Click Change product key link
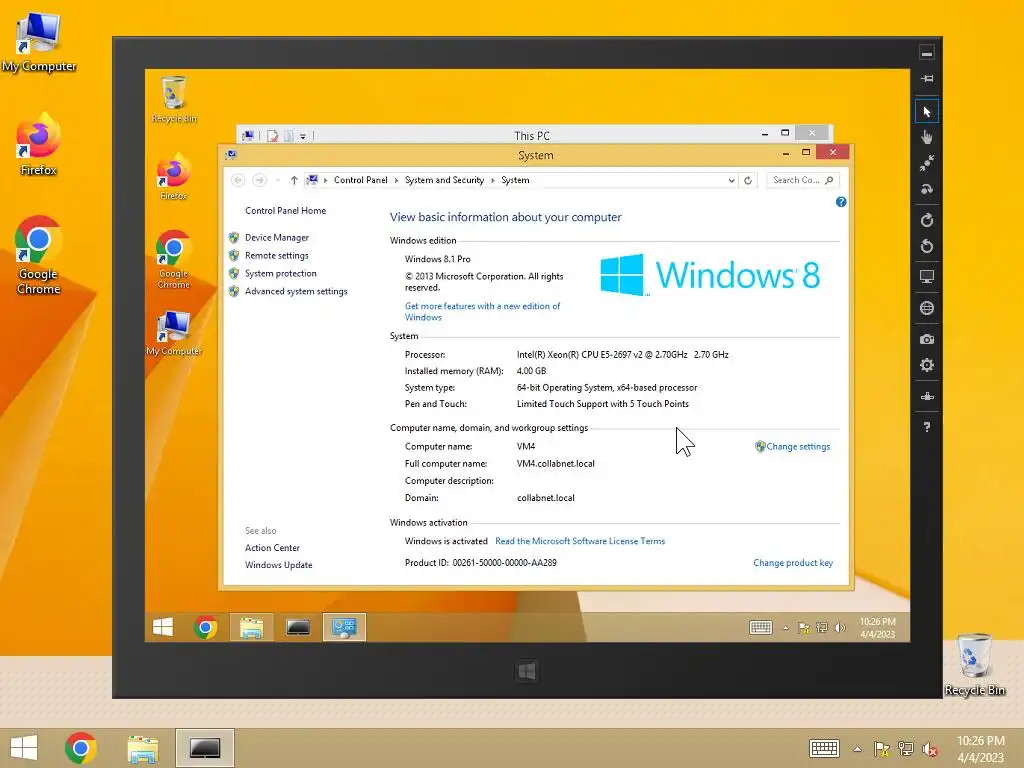This screenshot has width=1024, height=768. click(793, 563)
